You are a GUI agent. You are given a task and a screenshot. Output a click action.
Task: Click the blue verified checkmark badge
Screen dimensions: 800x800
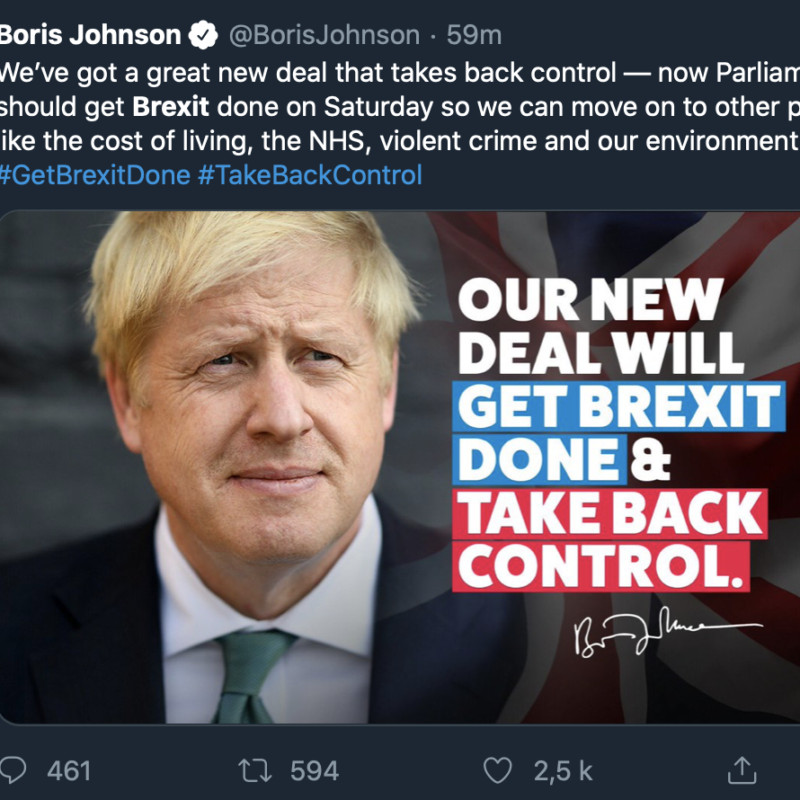(x=205, y=36)
